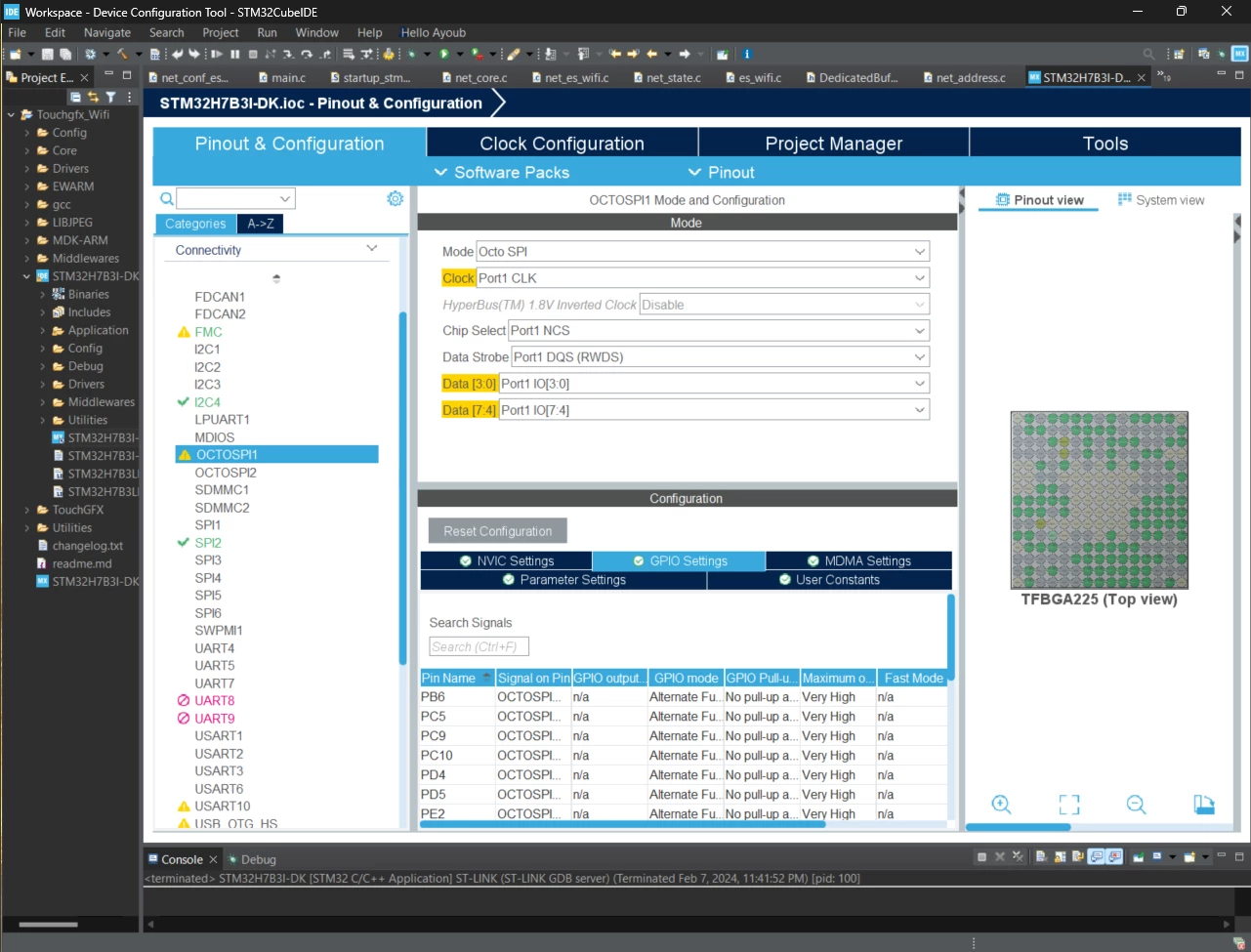Open the Navigate menu
Viewport: 1251px width, 952px height.
(x=107, y=32)
